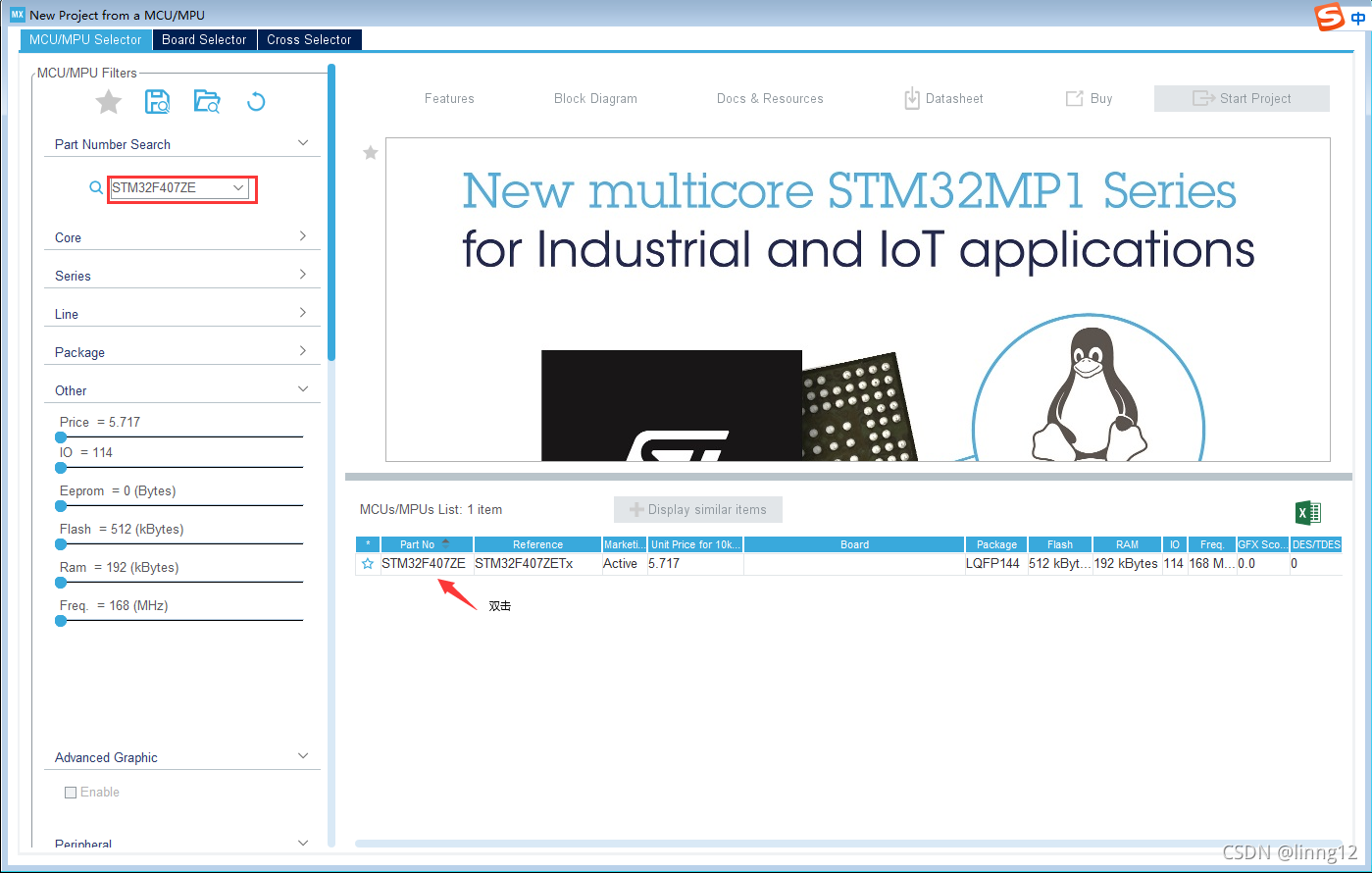Click the part number search input field

[171, 187]
